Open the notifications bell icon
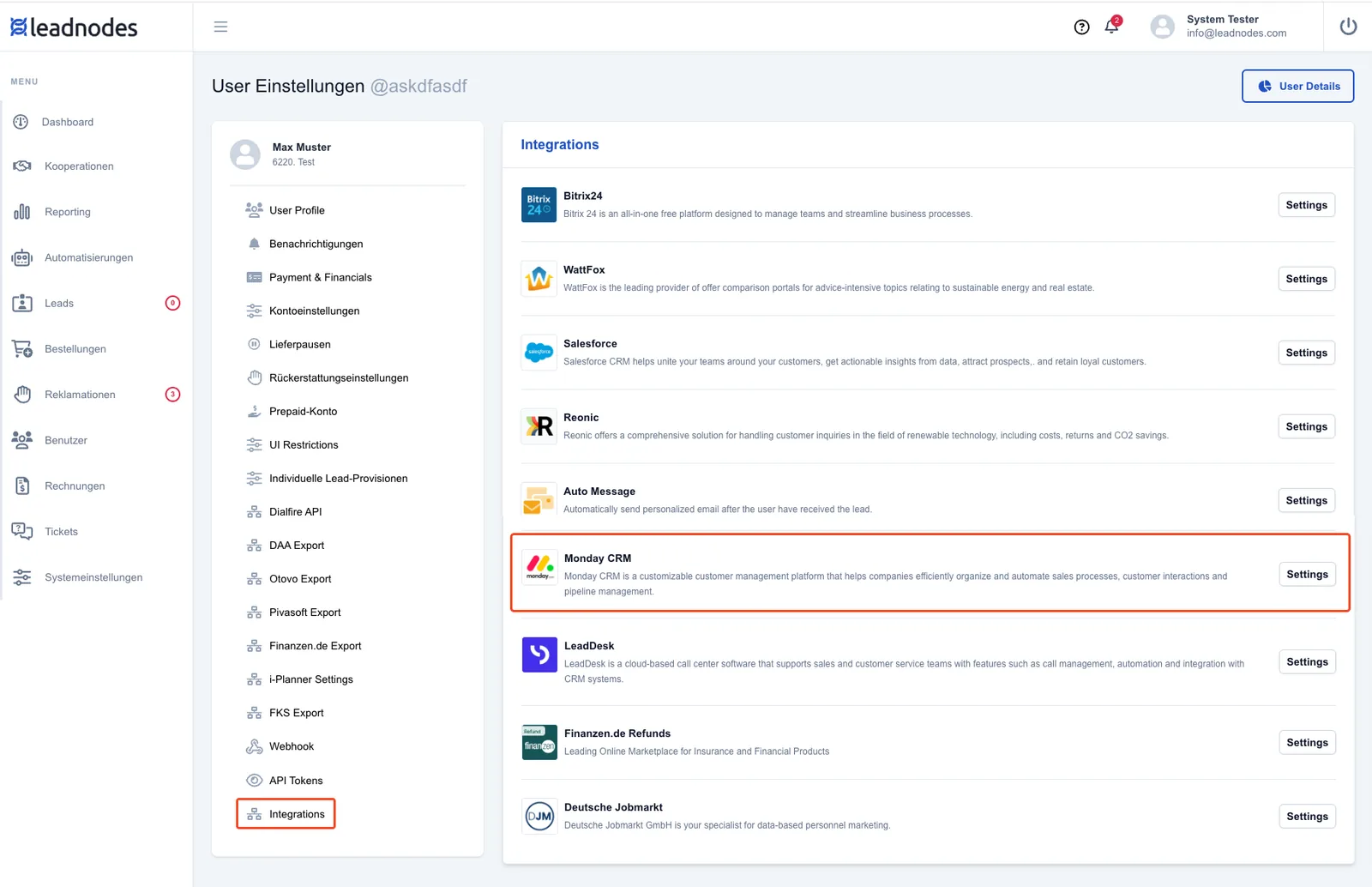 pyautogui.click(x=1112, y=26)
